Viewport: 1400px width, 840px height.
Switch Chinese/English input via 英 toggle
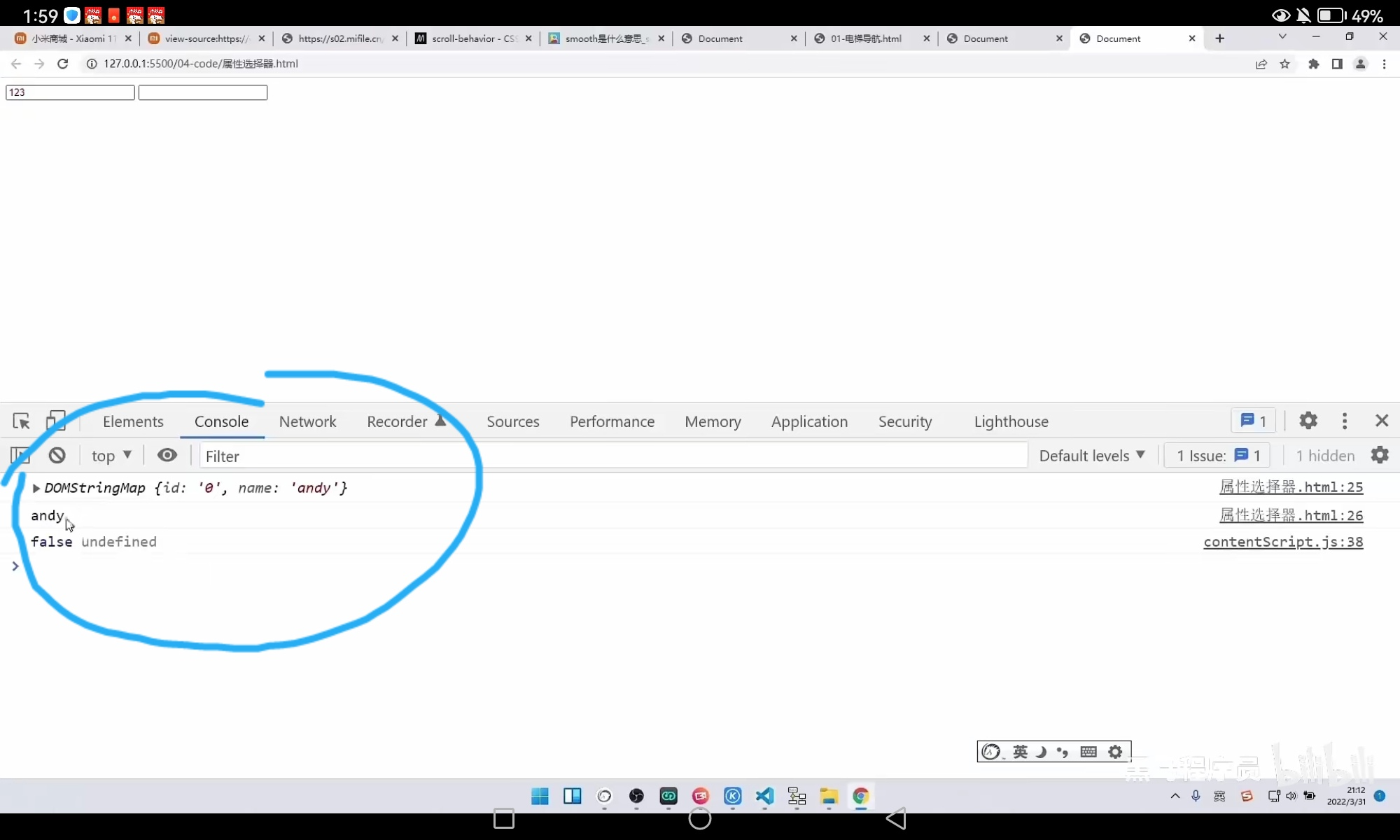point(1019,751)
